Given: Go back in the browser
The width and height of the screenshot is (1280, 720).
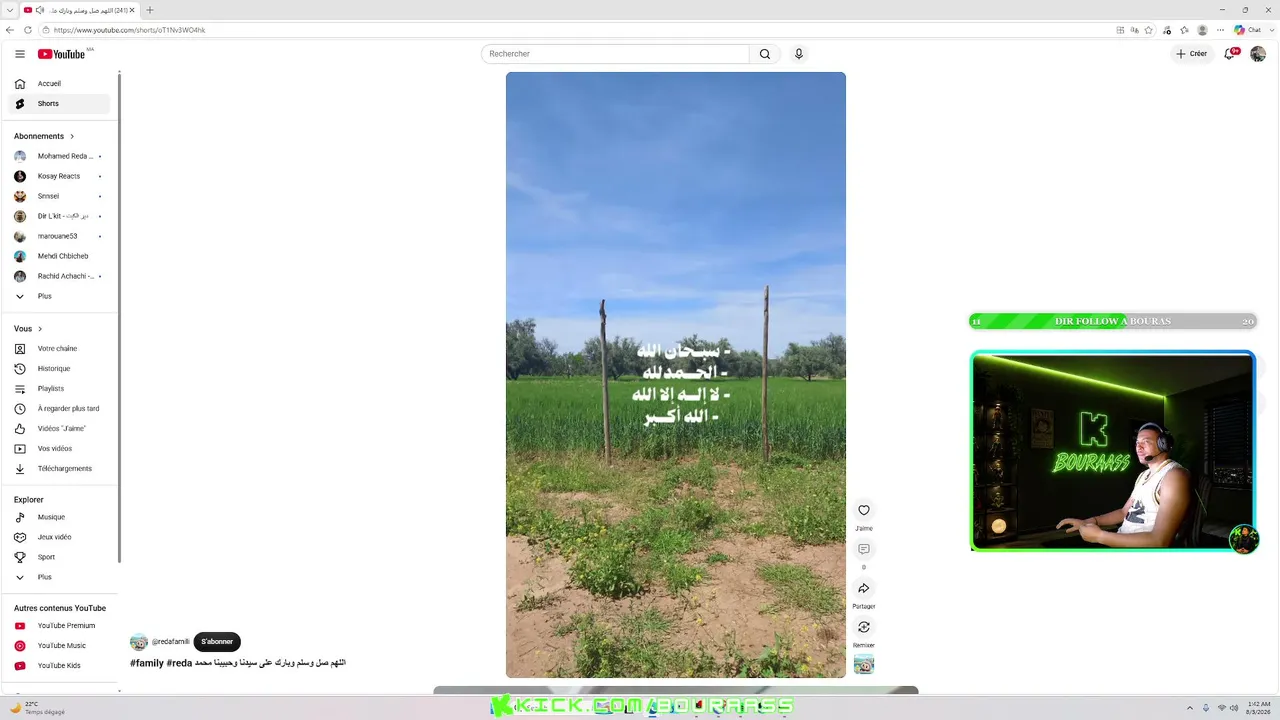Looking at the screenshot, I should point(10,30).
